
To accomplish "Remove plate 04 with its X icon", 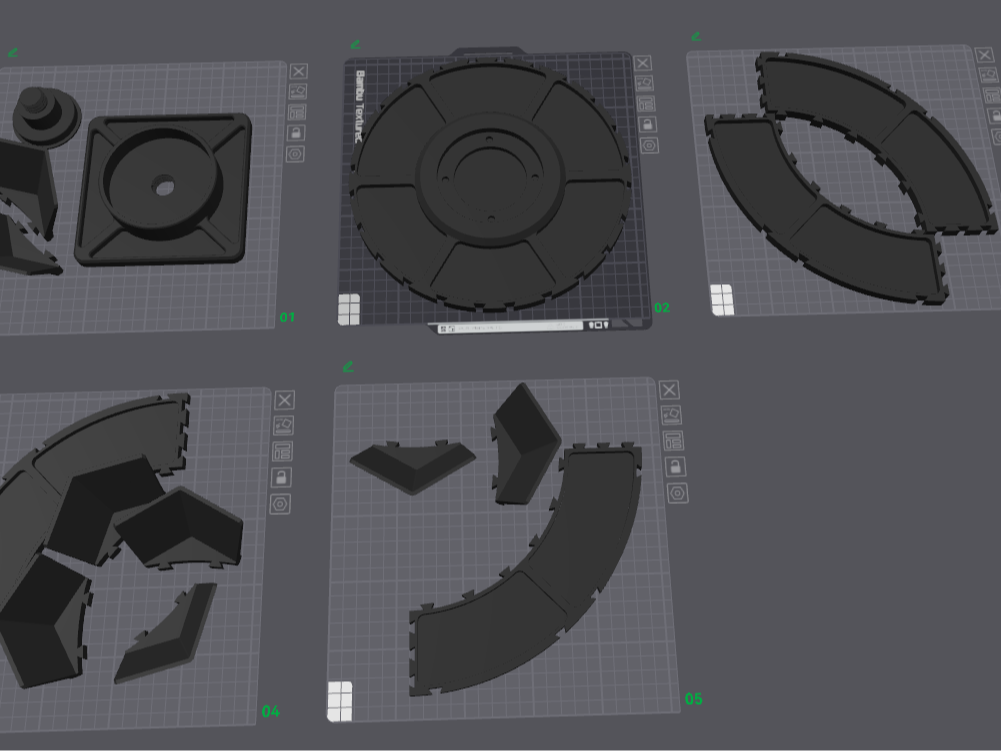I will (x=285, y=400).
